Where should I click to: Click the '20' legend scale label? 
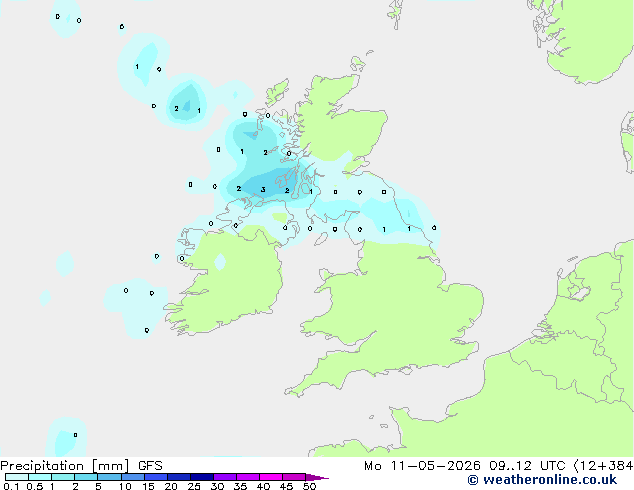point(171,486)
